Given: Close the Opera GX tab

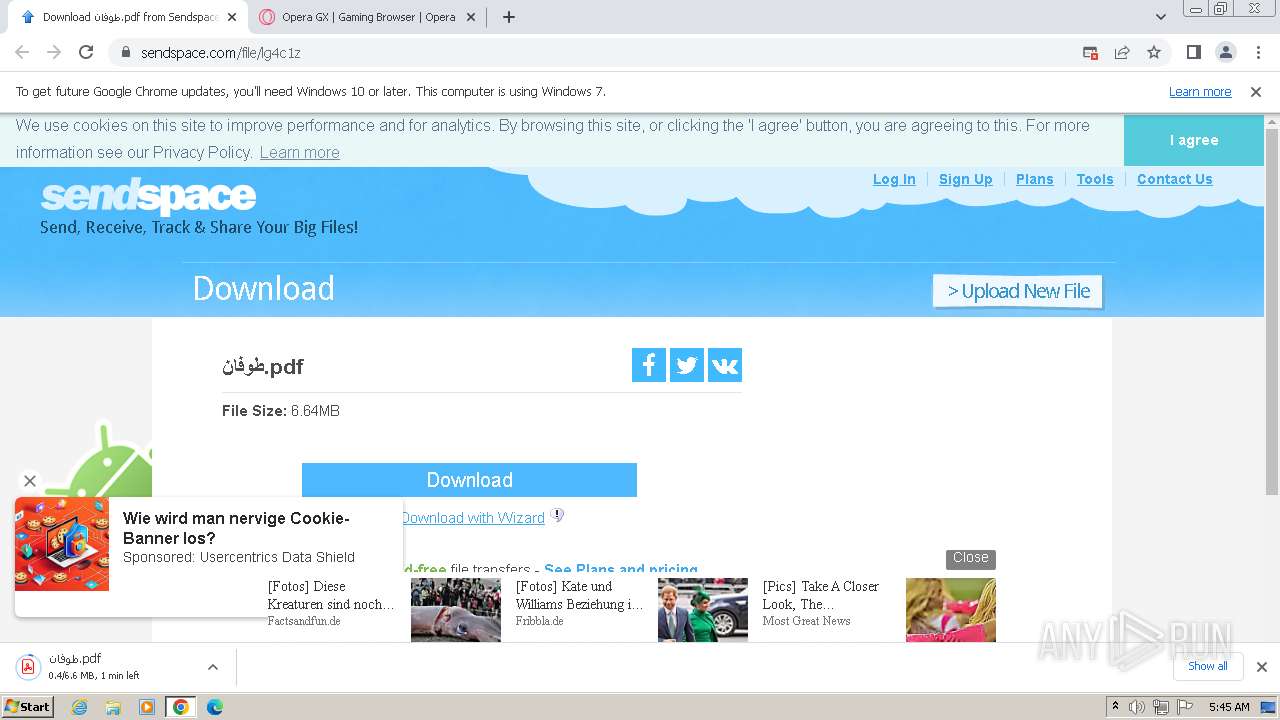Looking at the screenshot, I should 470,17.
